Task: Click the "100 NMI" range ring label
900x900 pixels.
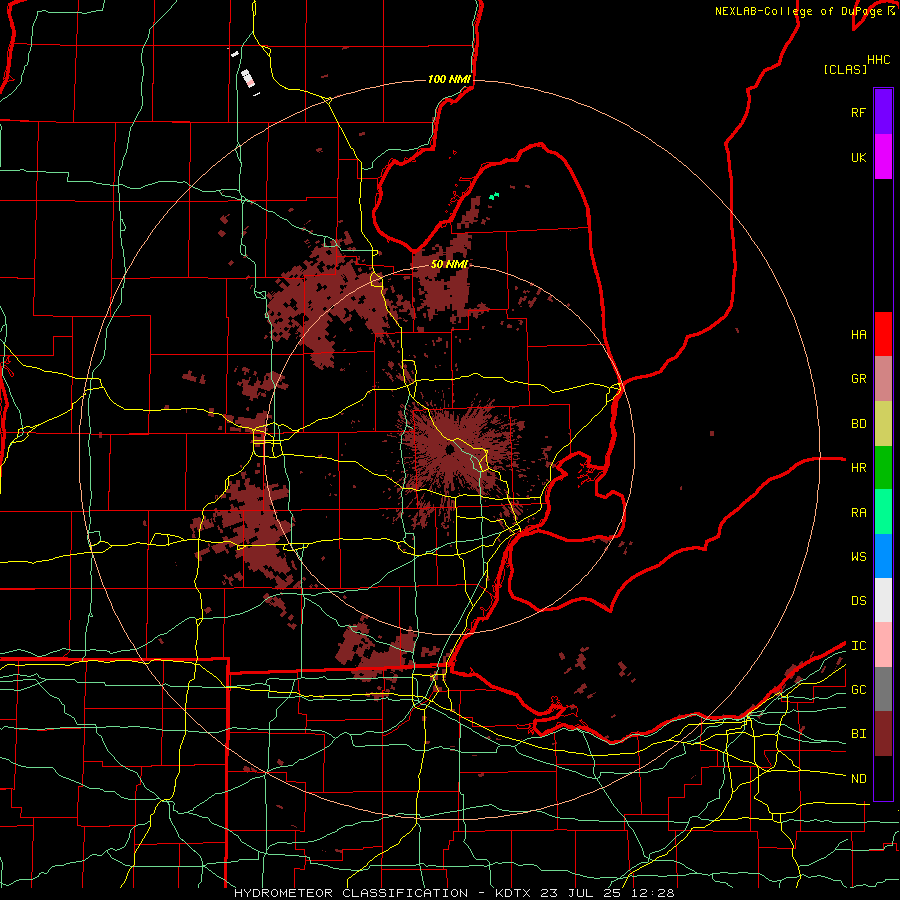Action: (449, 79)
